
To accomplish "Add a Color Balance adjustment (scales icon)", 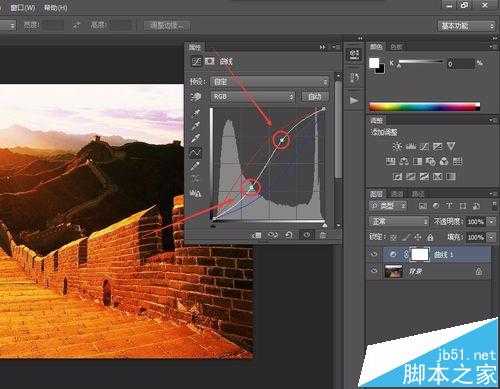I will point(404,161).
